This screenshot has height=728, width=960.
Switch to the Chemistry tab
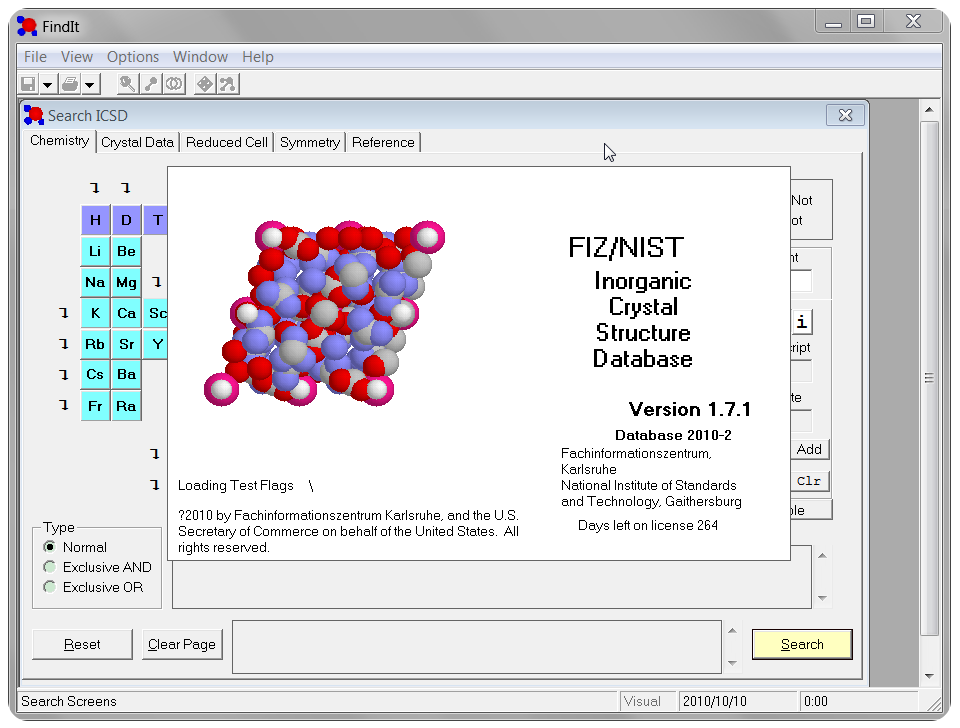[x=59, y=141]
